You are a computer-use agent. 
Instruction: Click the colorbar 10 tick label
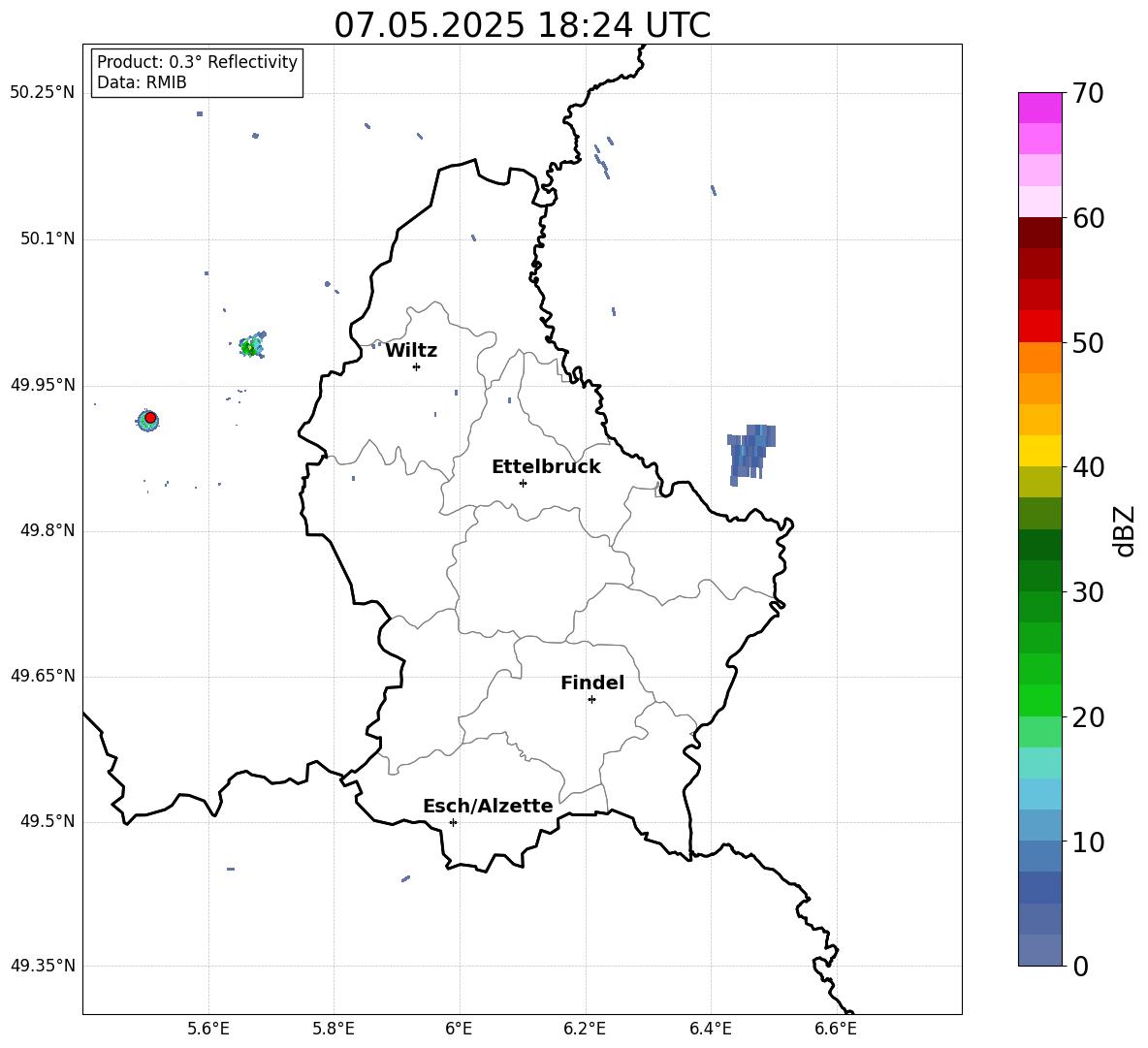click(x=1088, y=842)
